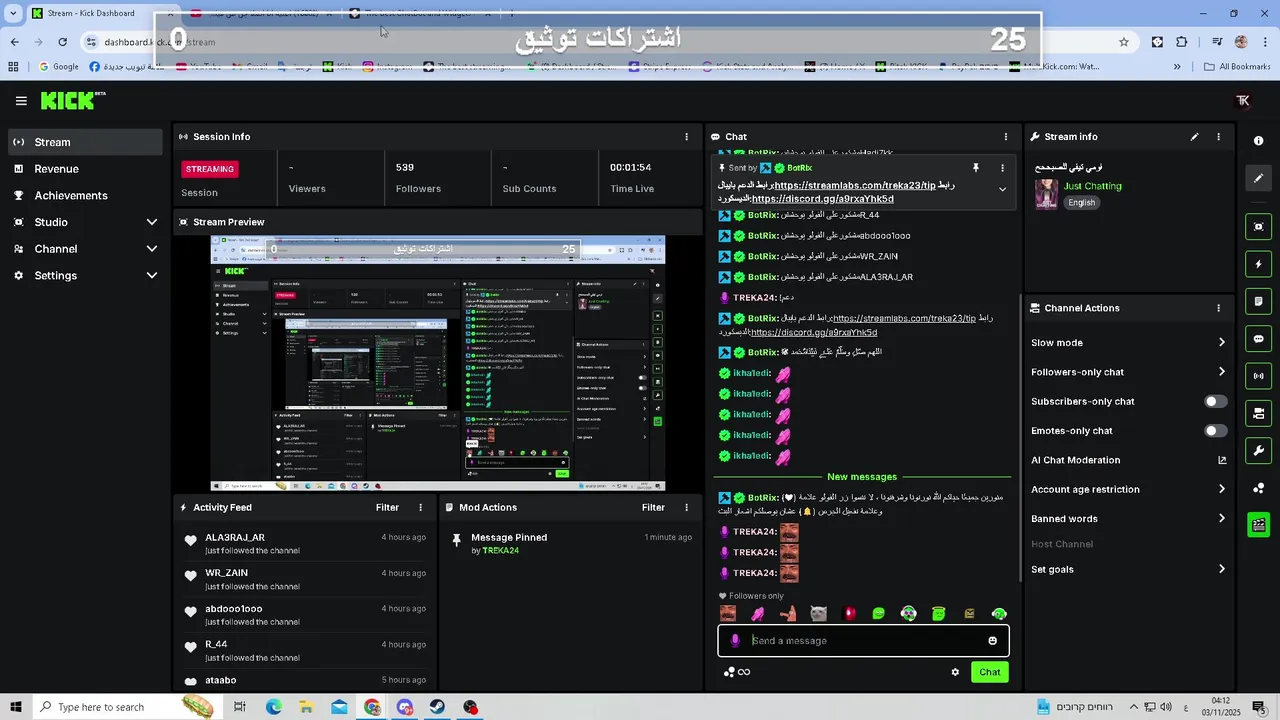Focus the Send a message input
The image size is (1280, 720).
tap(865, 641)
